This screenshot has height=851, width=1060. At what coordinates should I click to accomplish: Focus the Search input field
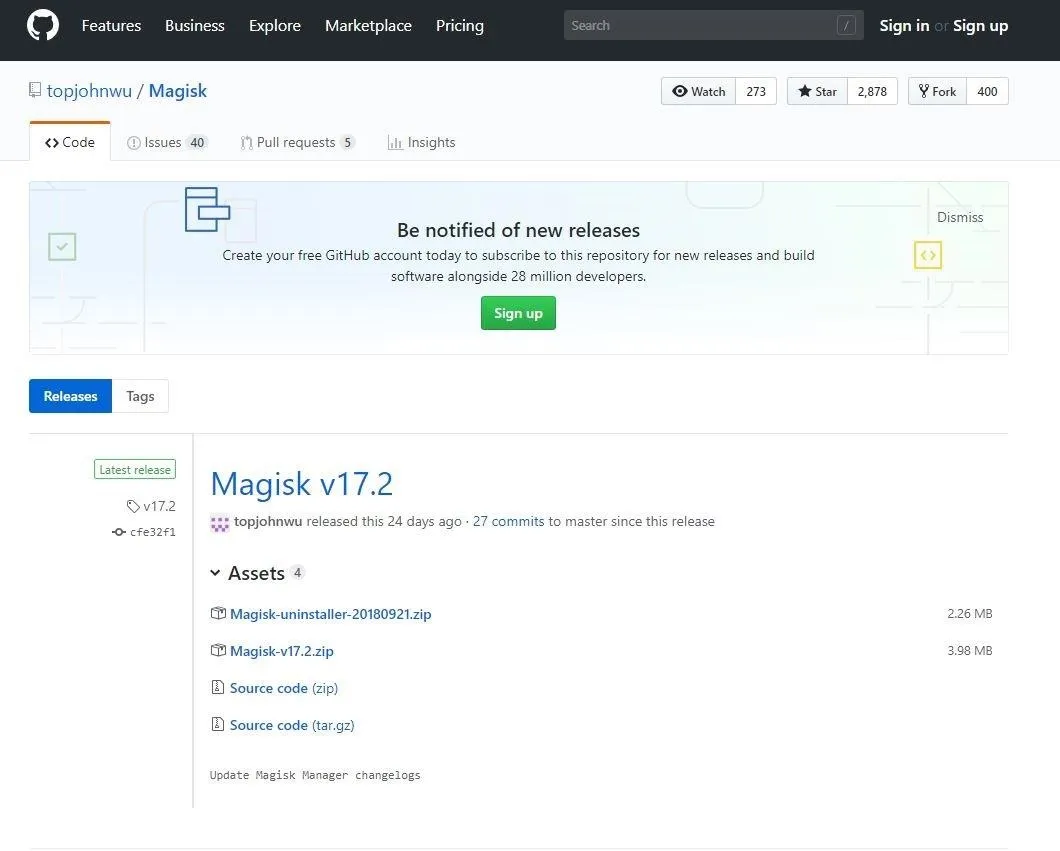pyautogui.click(x=714, y=26)
